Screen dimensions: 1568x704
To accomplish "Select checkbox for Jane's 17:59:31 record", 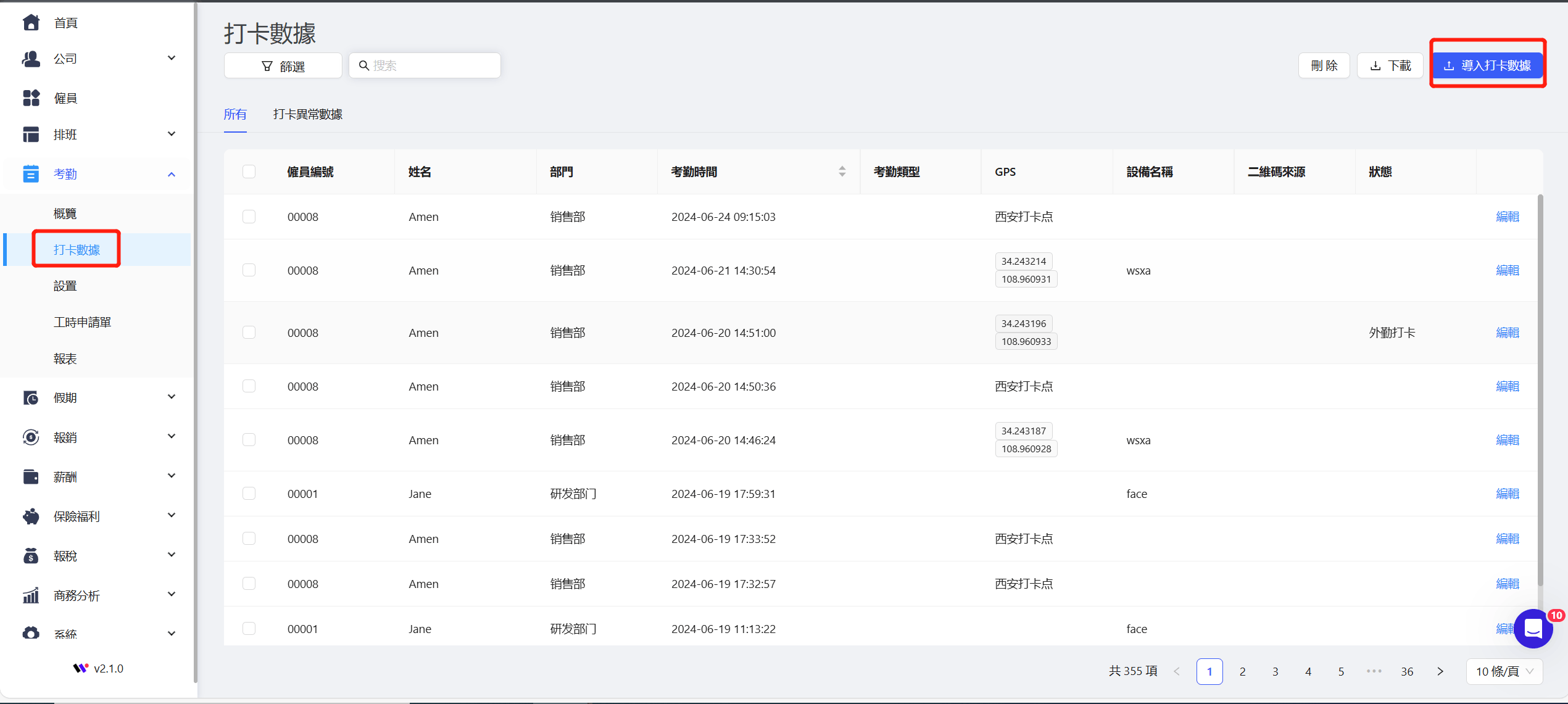I will coord(249,494).
